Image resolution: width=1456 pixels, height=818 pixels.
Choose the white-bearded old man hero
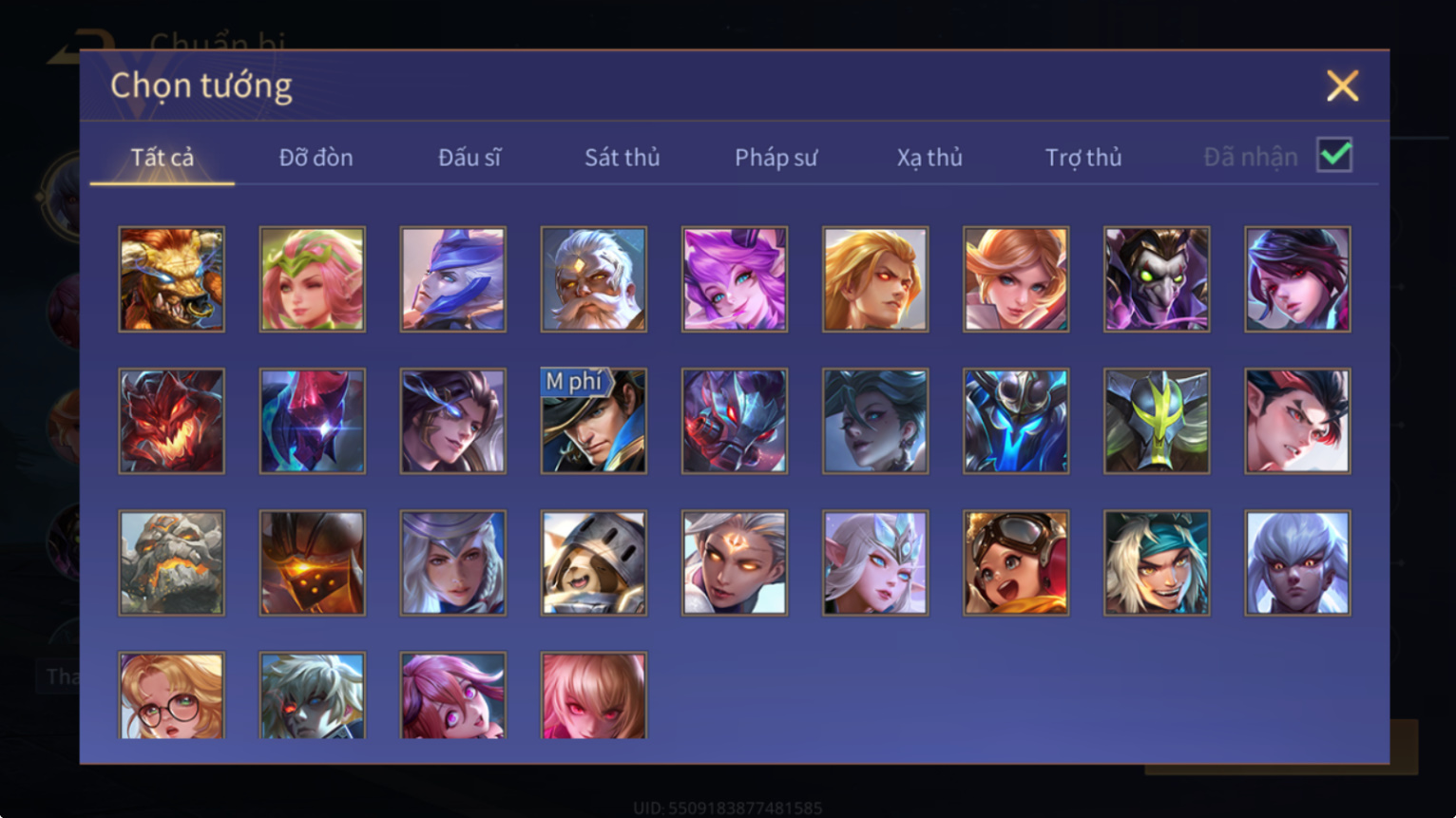pyautogui.click(x=594, y=279)
